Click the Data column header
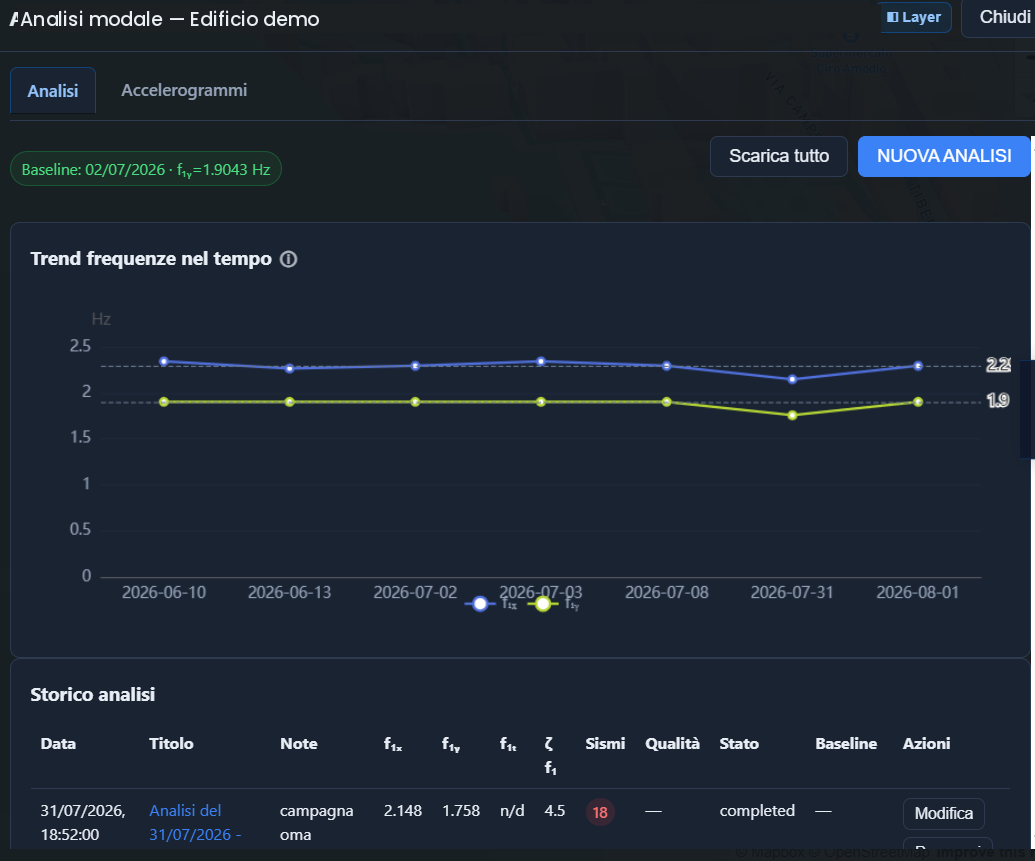 (x=58, y=743)
